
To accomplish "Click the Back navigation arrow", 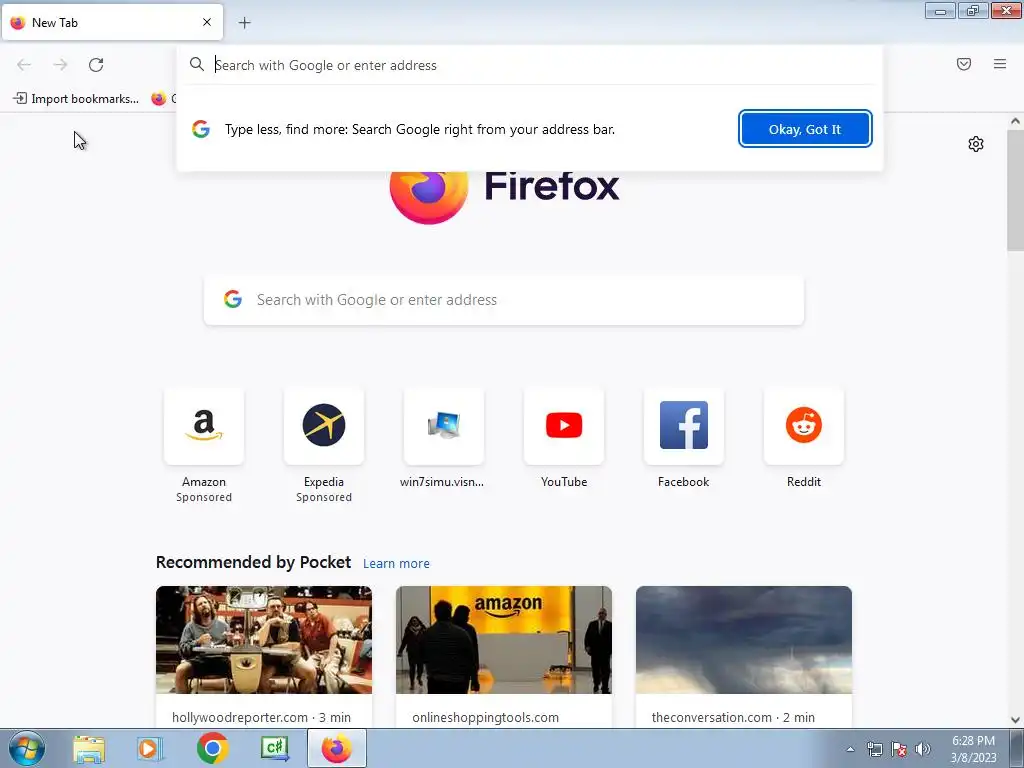I will [x=24, y=65].
